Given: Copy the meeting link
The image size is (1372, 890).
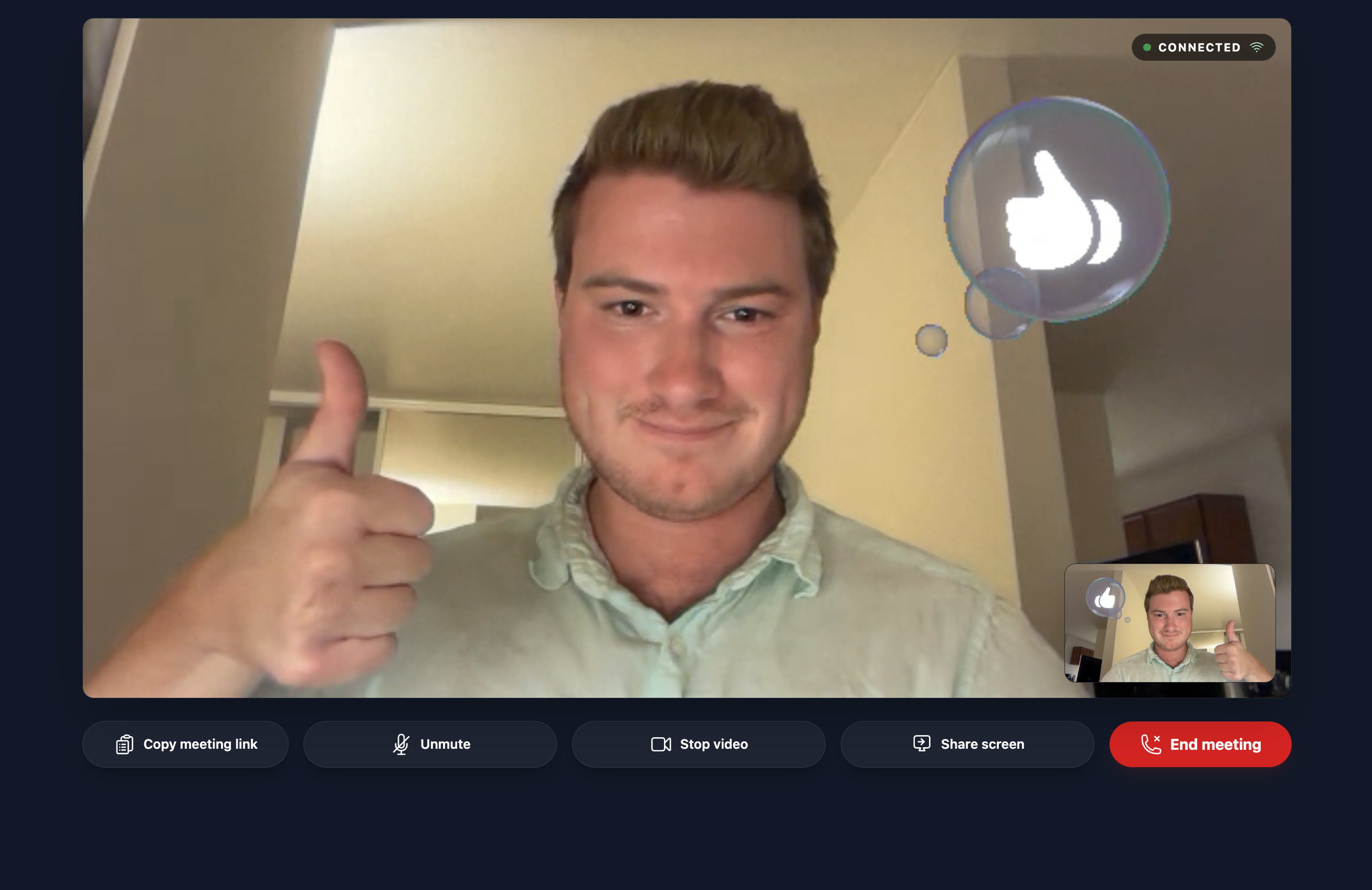Looking at the screenshot, I should coord(186,744).
